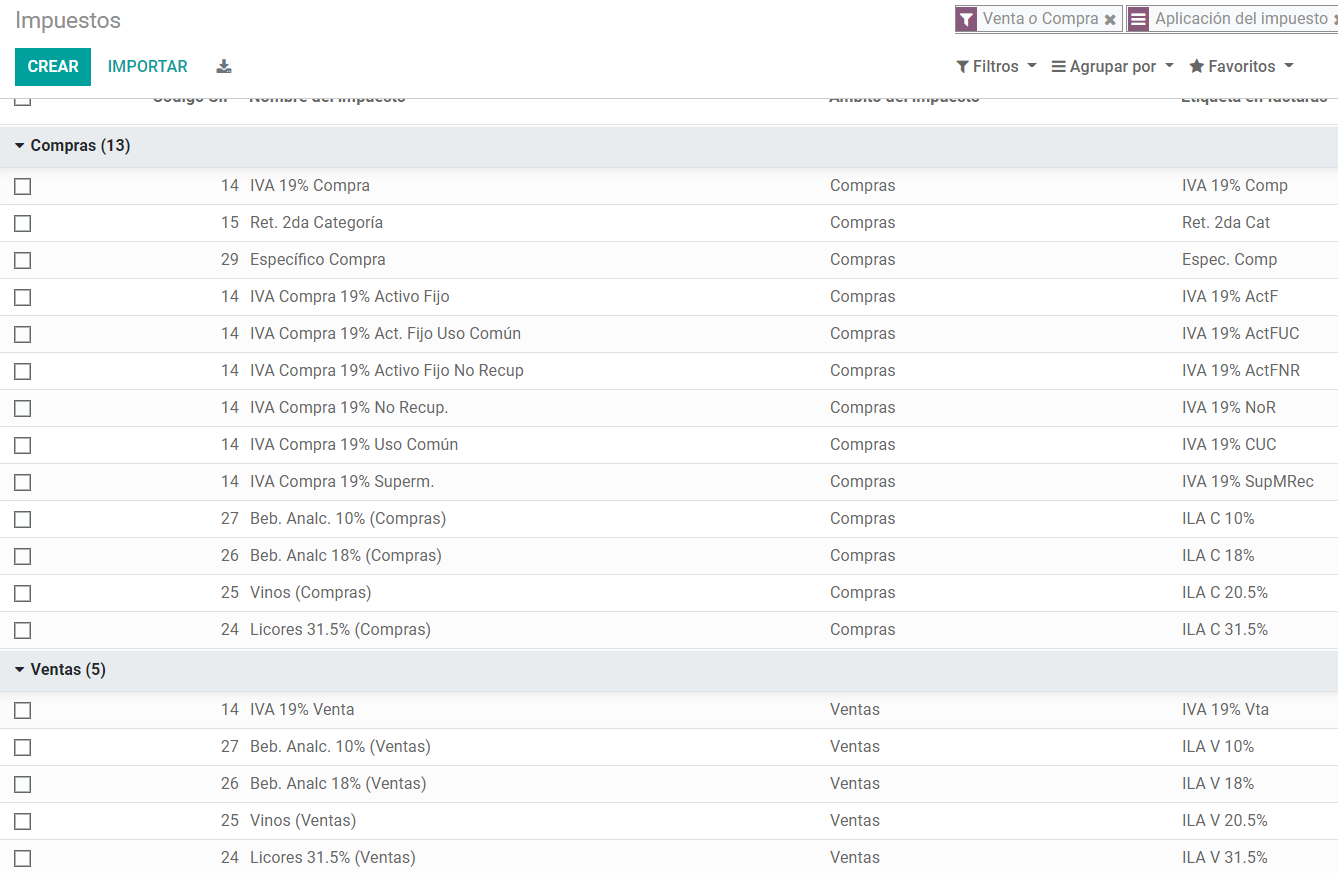Click the IMPORTAR button
Image resolution: width=1338 pixels, height=873 pixels.
click(x=148, y=67)
